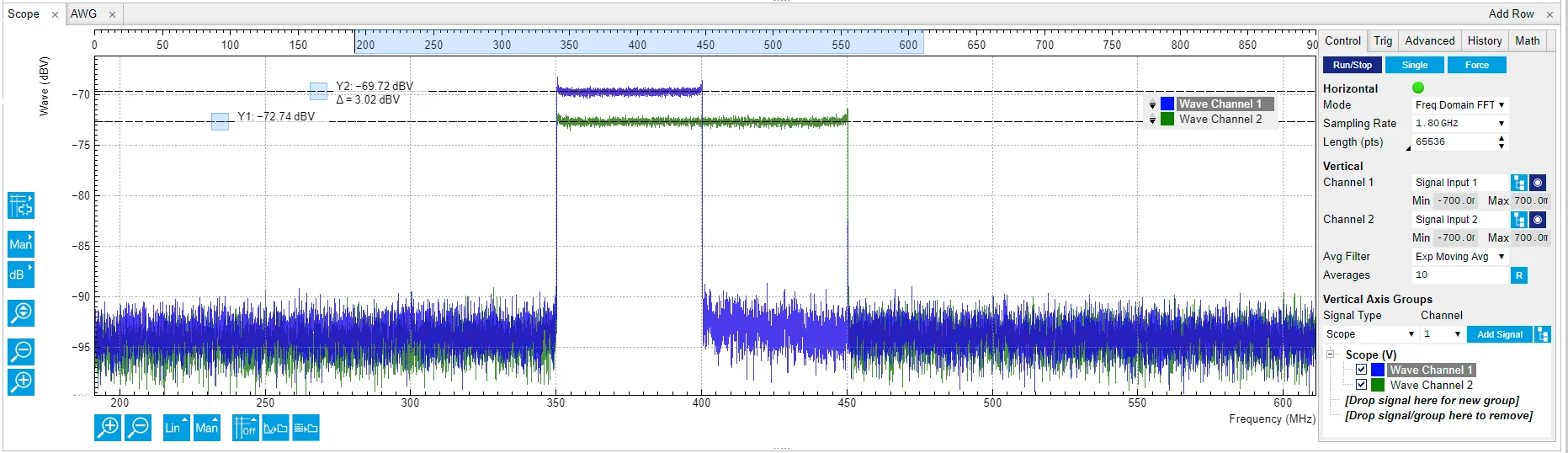Save plot image to folder icon
The image size is (1568, 453).
point(276,428)
